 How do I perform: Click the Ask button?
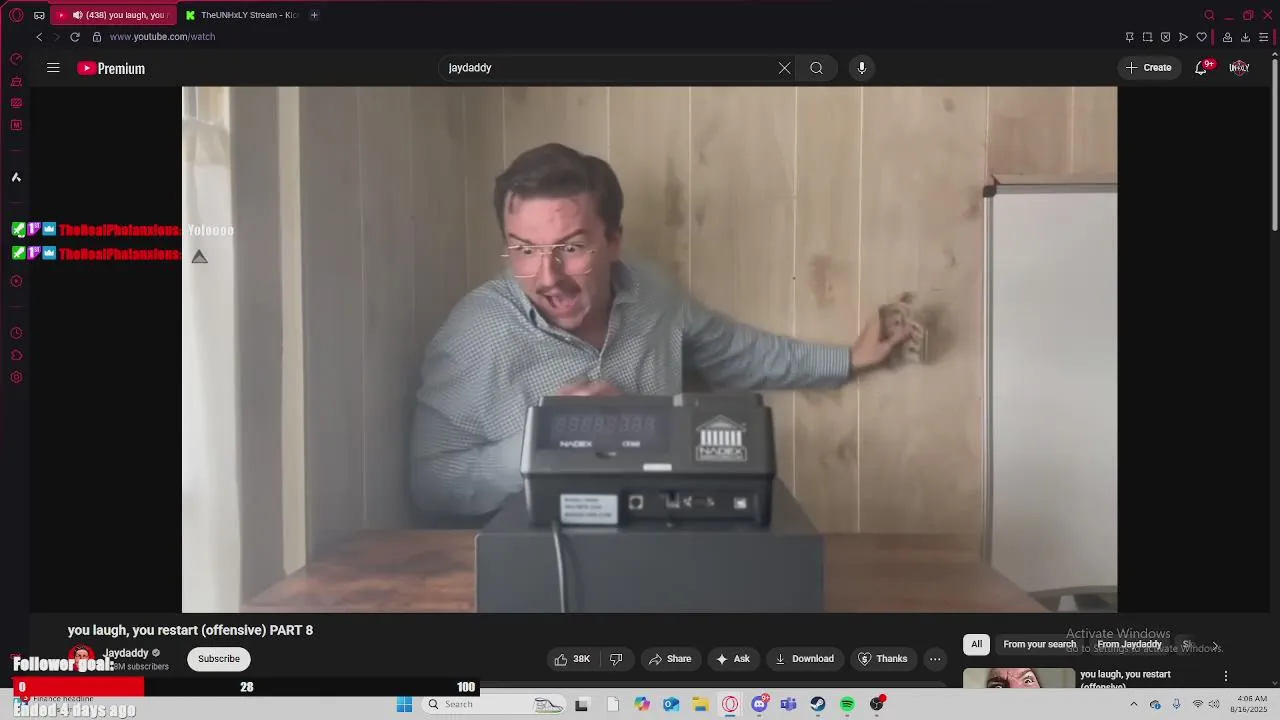pyautogui.click(x=733, y=659)
